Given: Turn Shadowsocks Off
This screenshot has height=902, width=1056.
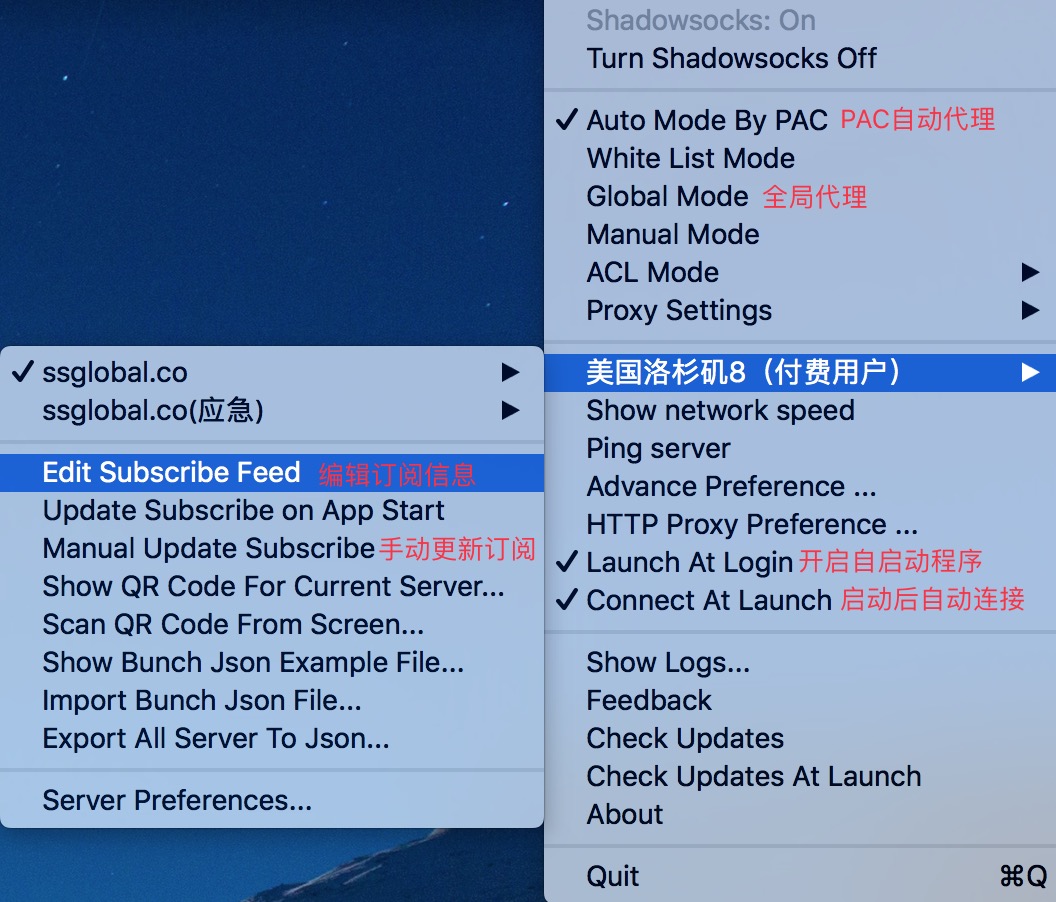Looking at the screenshot, I should pyautogui.click(x=799, y=59).
